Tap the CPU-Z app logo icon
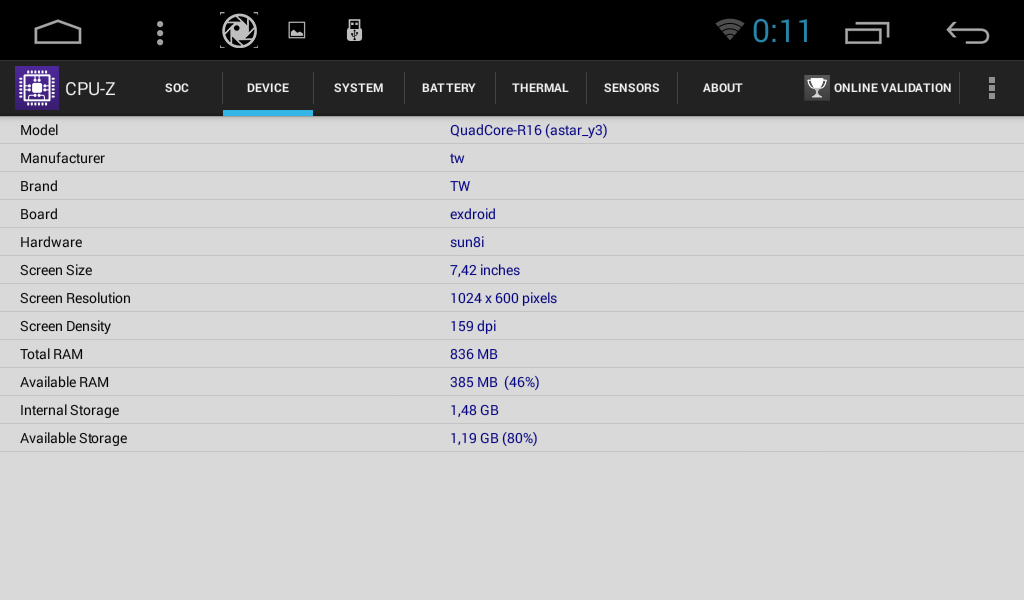This screenshot has height=600, width=1024. point(37,87)
